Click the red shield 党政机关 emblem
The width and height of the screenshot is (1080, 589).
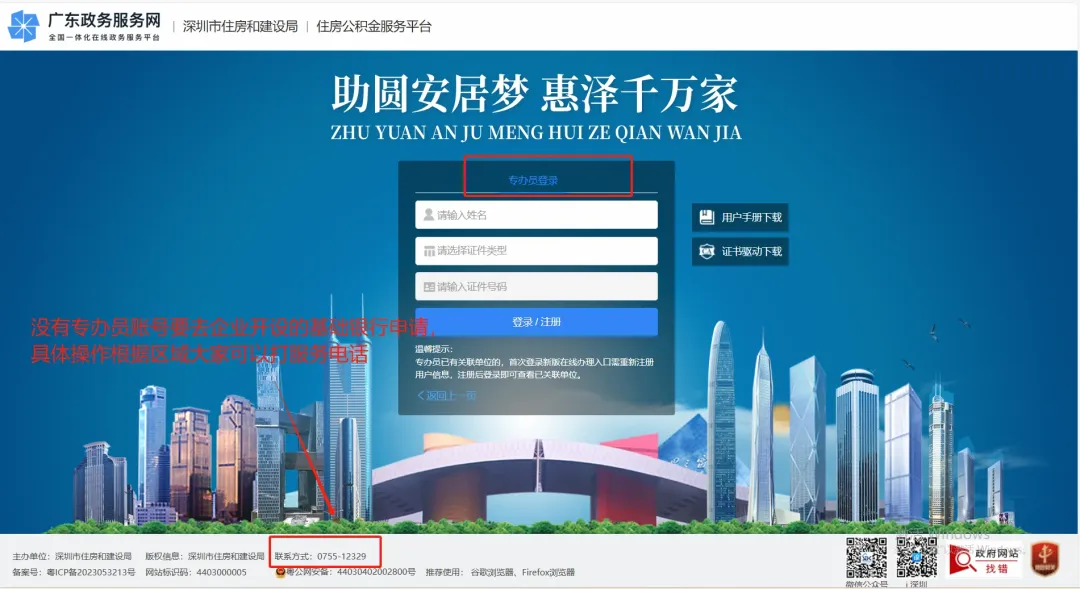click(x=1045, y=559)
